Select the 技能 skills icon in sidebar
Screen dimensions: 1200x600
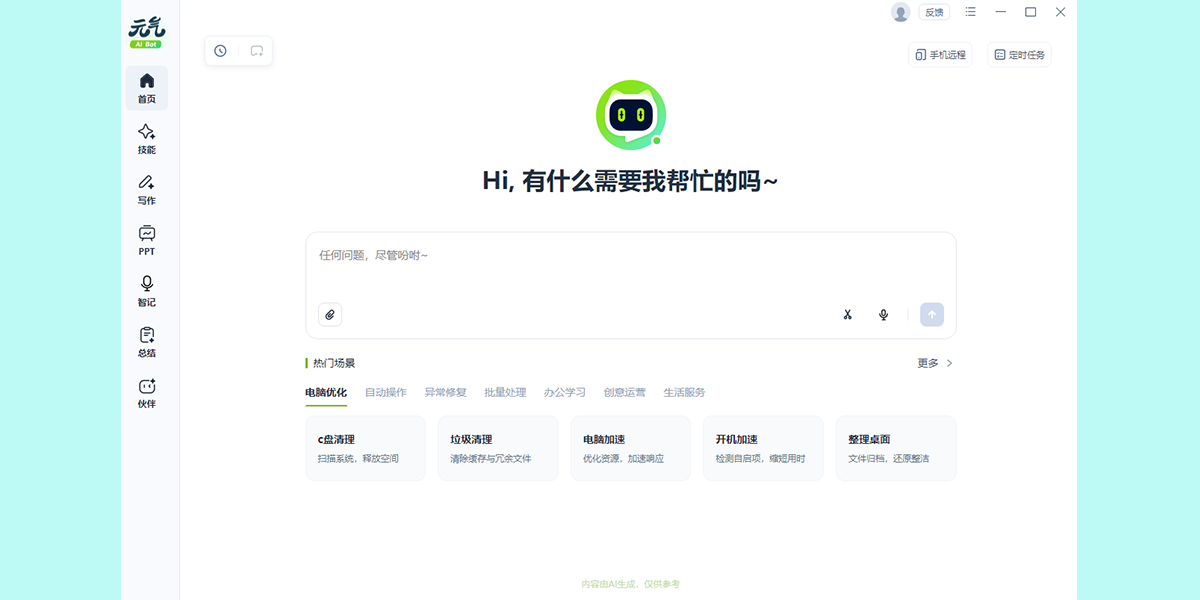[x=146, y=138]
